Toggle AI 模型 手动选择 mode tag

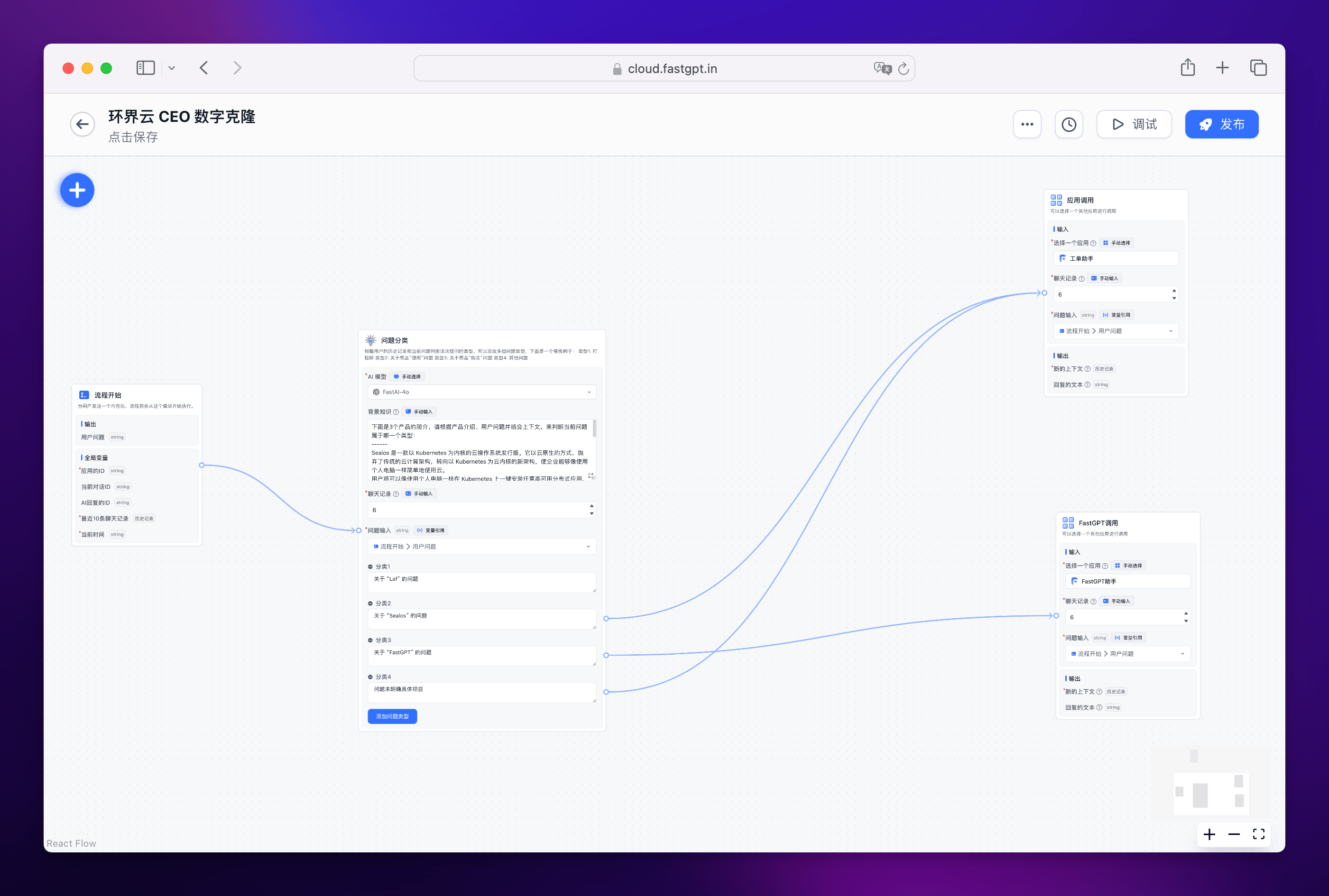click(x=407, y=376)
